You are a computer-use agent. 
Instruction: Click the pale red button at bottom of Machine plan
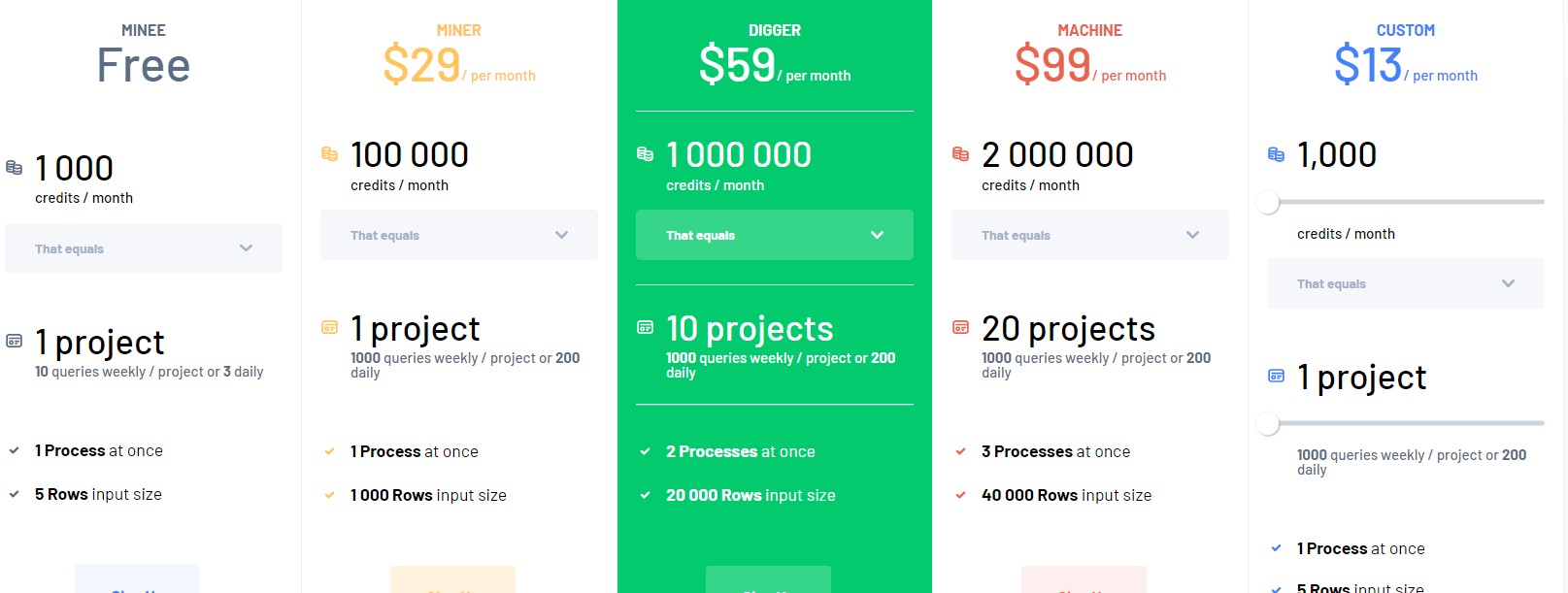pos(1084,580)
